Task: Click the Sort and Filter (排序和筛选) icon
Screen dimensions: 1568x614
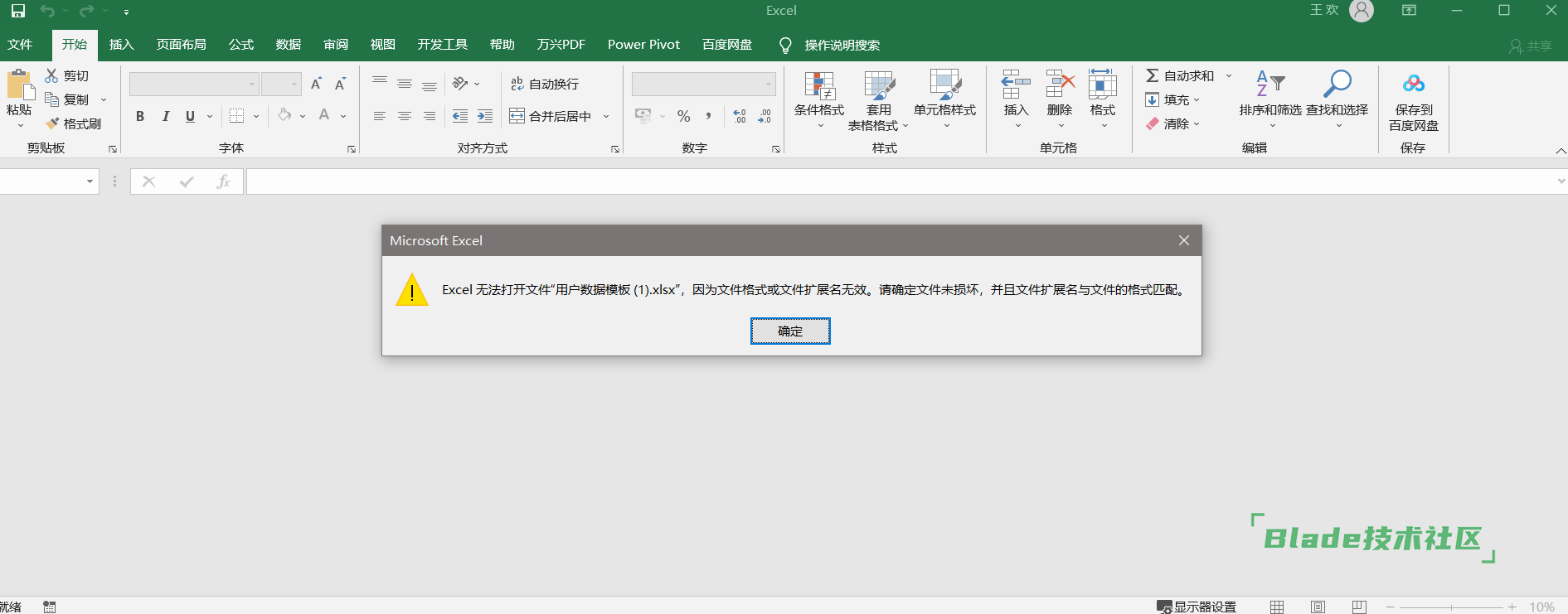Action: [x=1269, y=85]
